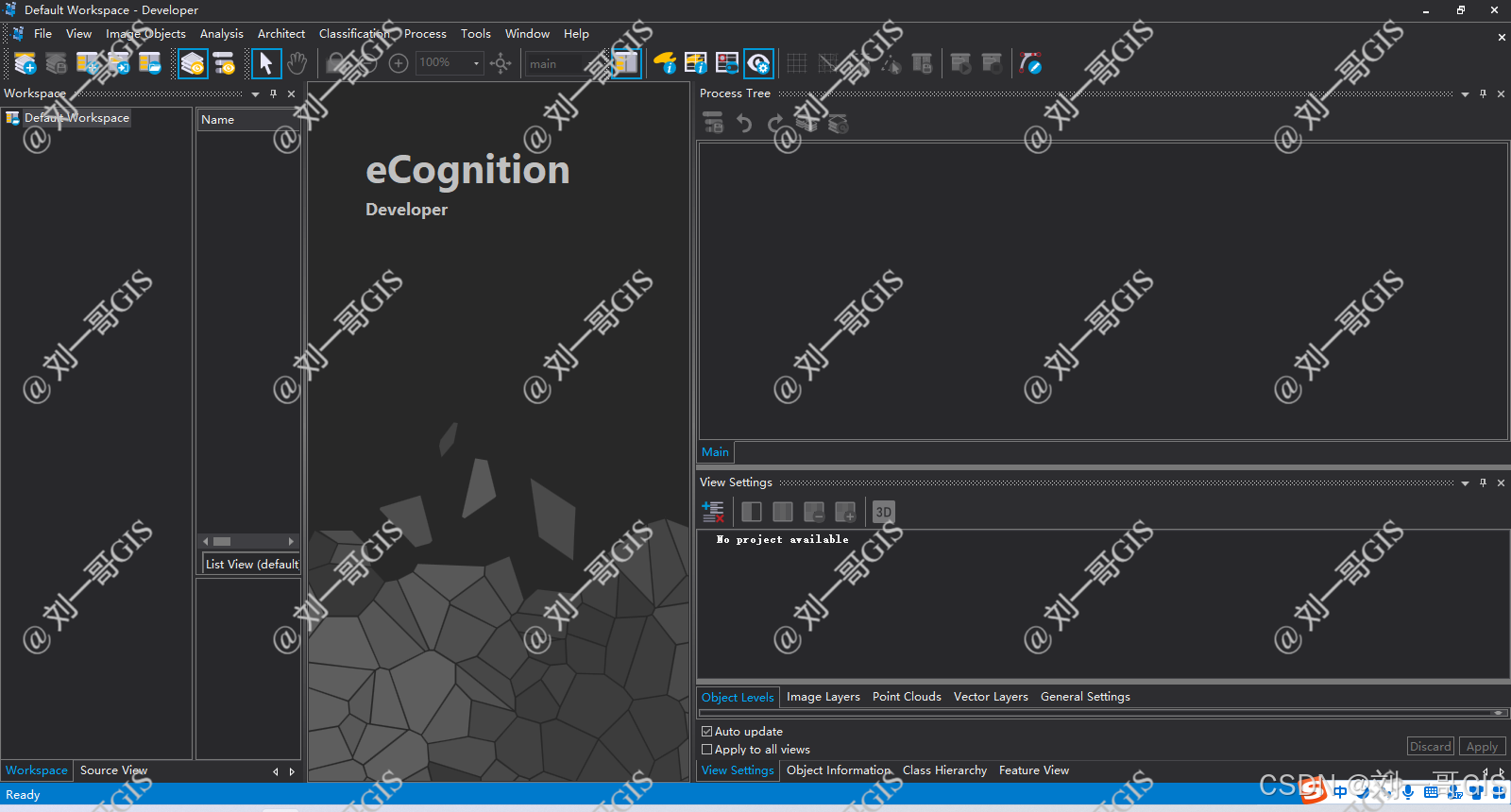
Task: Click the pan window crosshair icon
Action: tap(501, 63)
